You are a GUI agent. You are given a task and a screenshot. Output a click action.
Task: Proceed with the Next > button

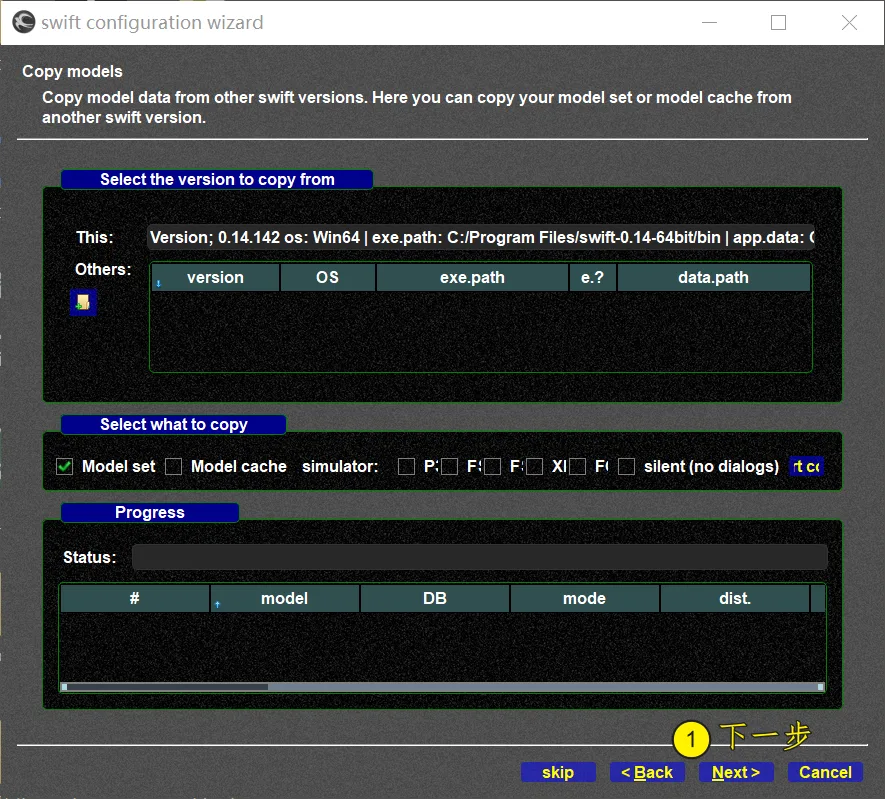pyautogui.click(x=736, y=772)
